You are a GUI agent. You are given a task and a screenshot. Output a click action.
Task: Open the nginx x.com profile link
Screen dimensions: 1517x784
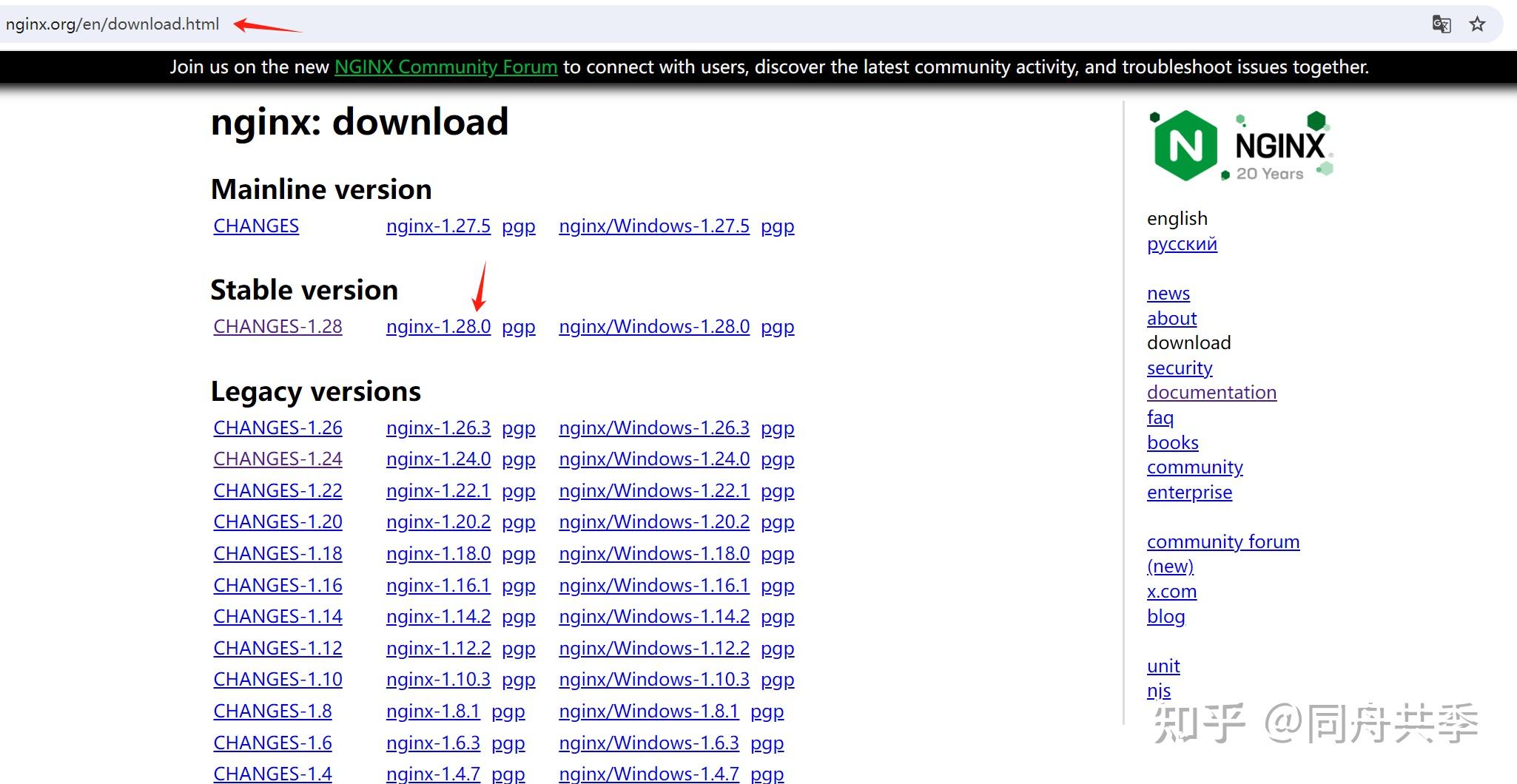[1171, 591]
